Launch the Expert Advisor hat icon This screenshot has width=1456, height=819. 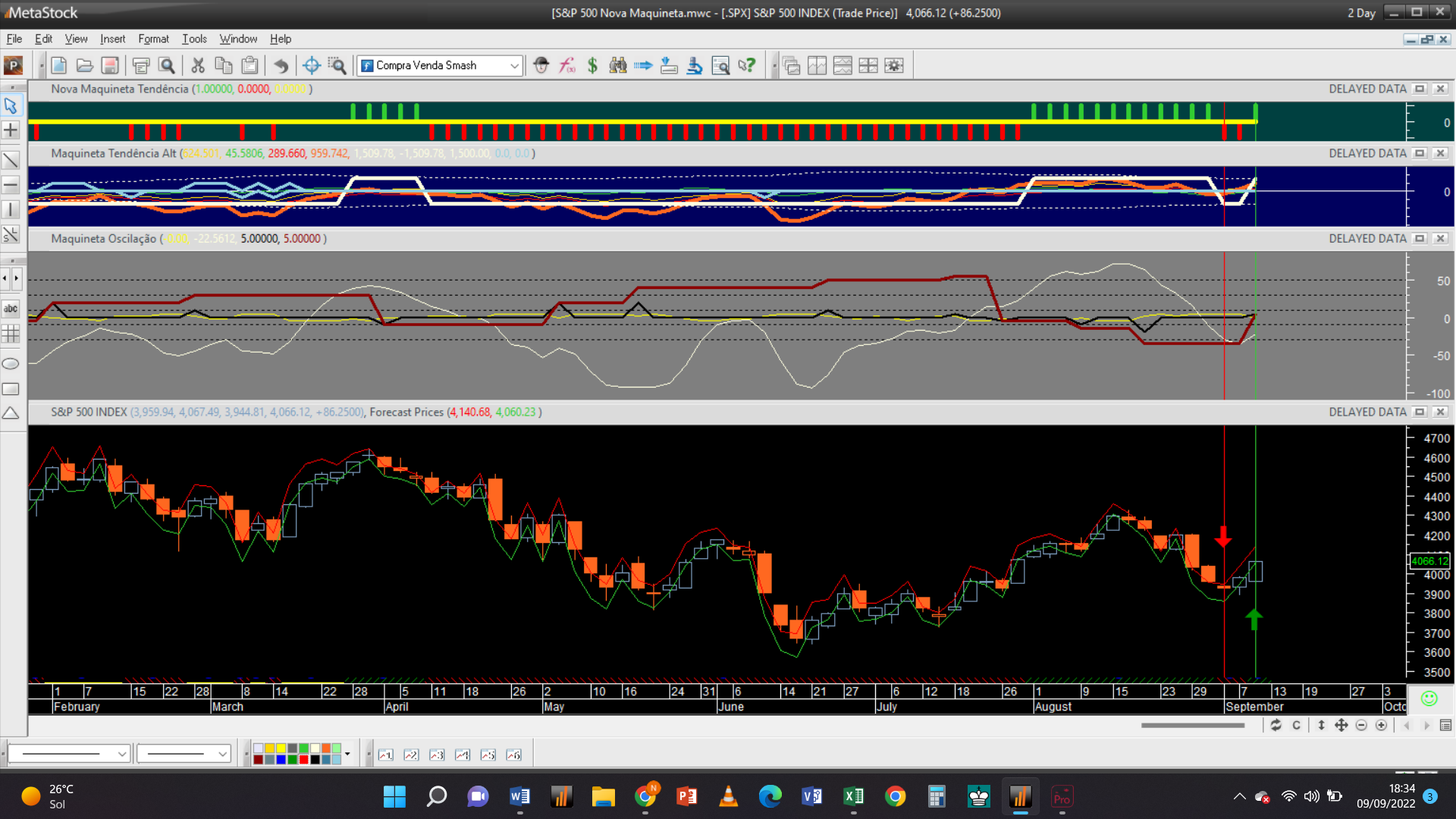(541, 66)
